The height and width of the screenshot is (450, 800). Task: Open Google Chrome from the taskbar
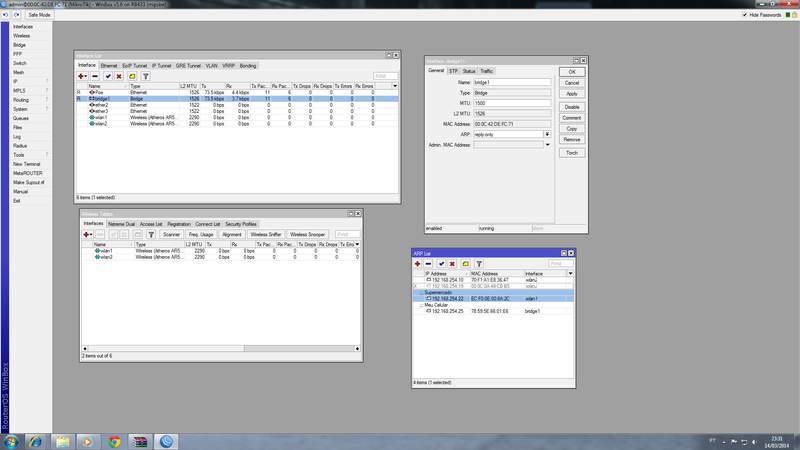[x=114, y=442]
